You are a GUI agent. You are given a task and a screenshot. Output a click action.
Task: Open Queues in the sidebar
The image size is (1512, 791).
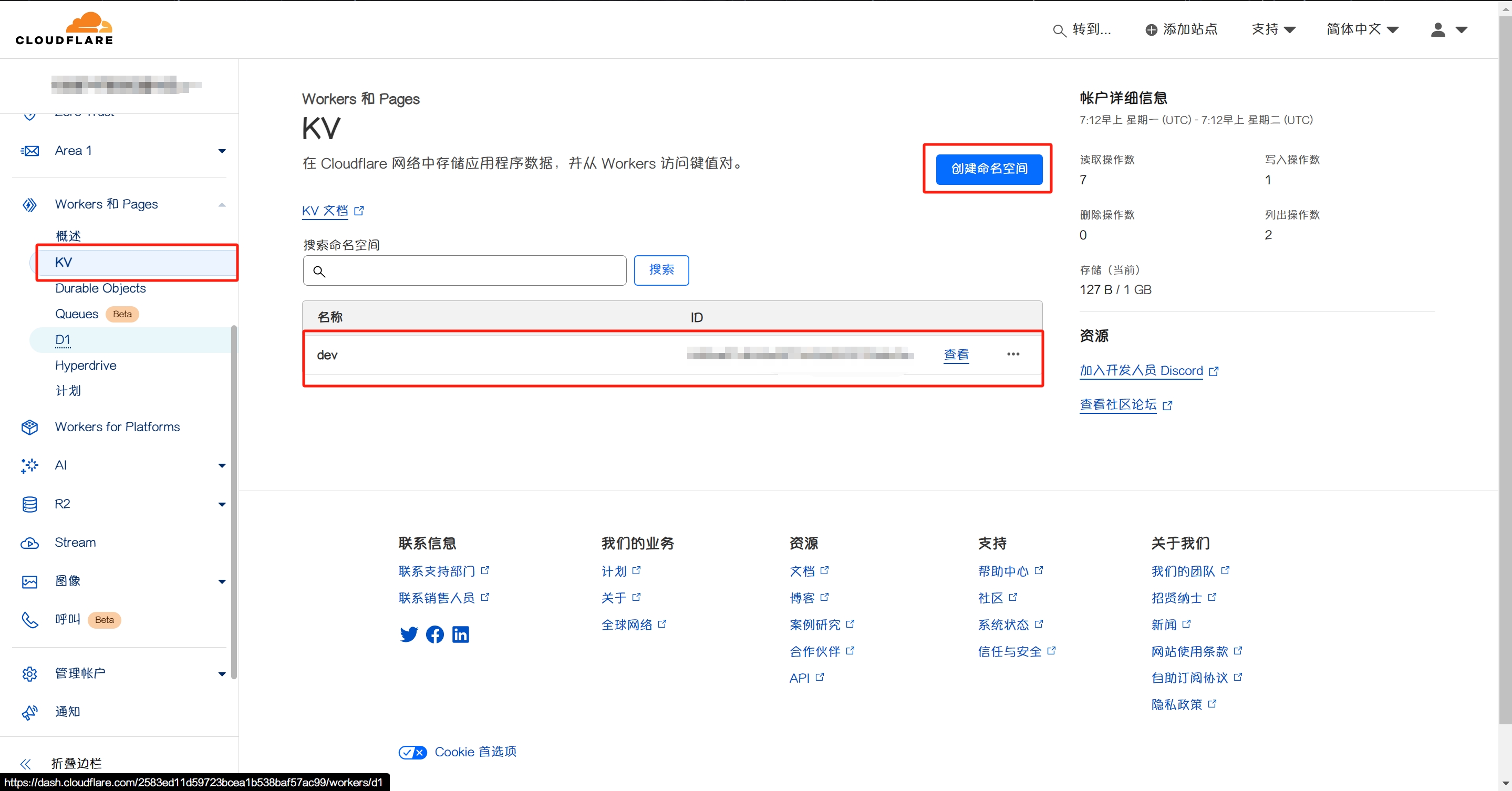pos(76,314)
